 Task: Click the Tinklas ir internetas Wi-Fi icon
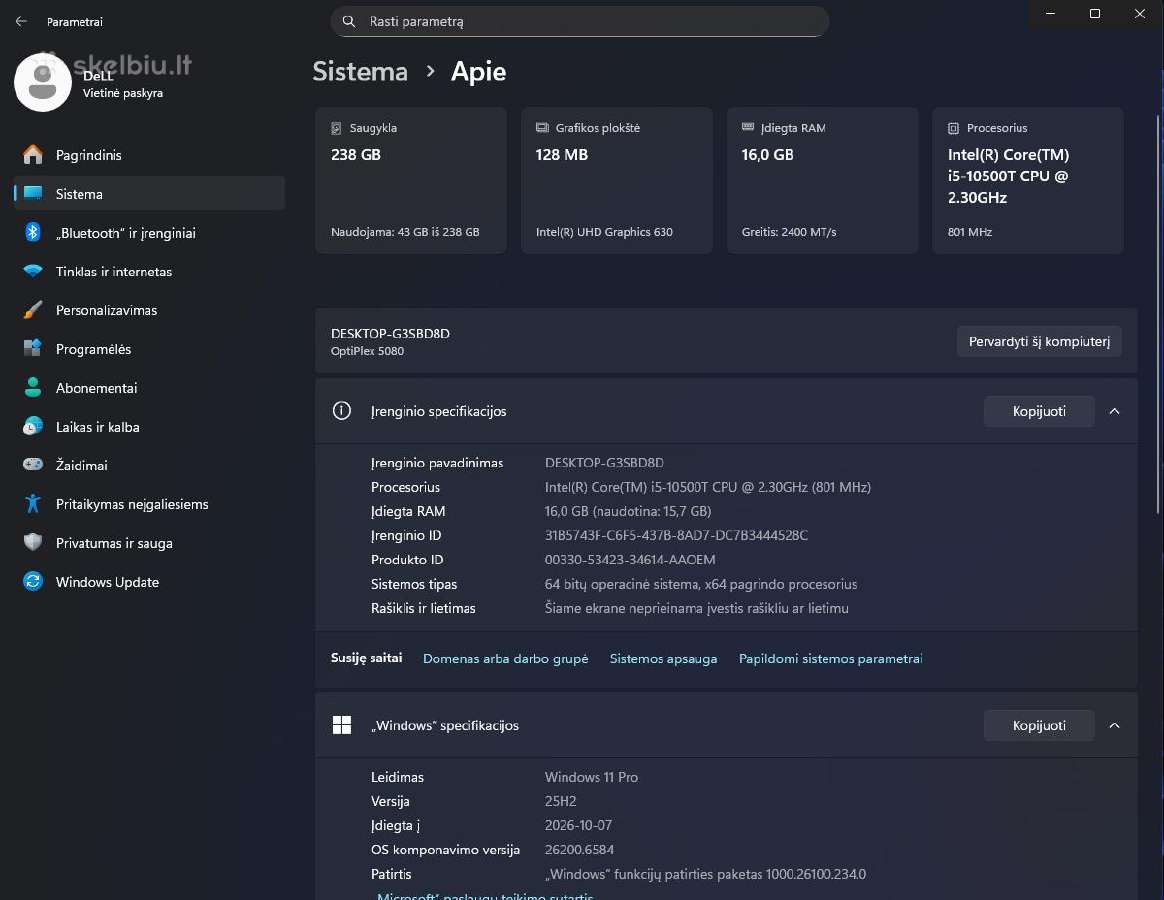33,271
